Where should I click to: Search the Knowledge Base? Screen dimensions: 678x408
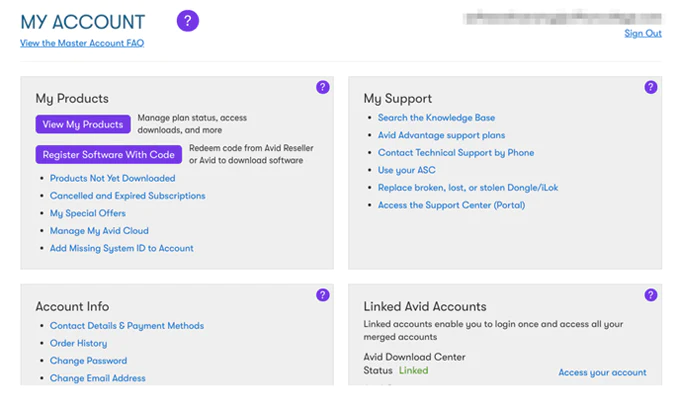tap(436, 118)
